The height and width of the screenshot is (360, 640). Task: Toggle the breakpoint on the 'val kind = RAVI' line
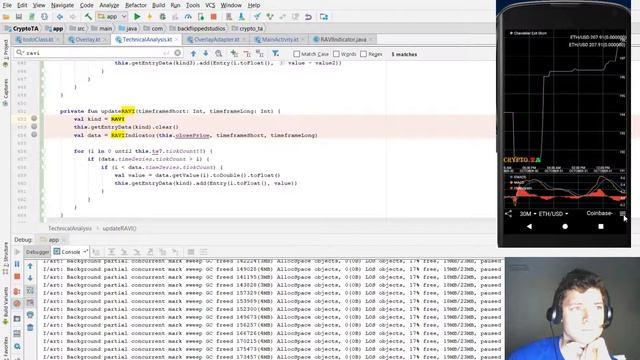point(34,118)
